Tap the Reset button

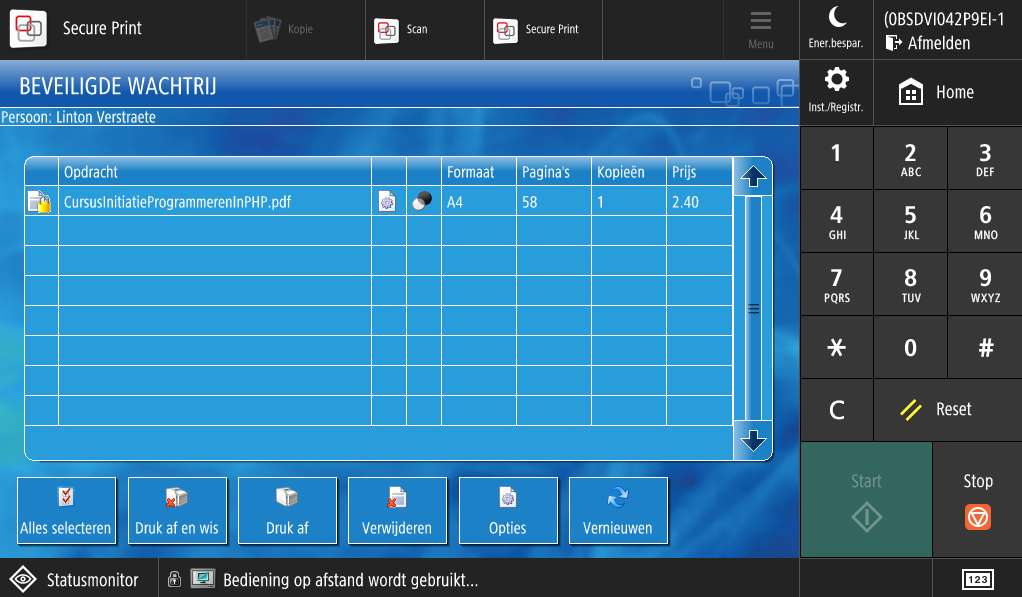click(948, 410)
